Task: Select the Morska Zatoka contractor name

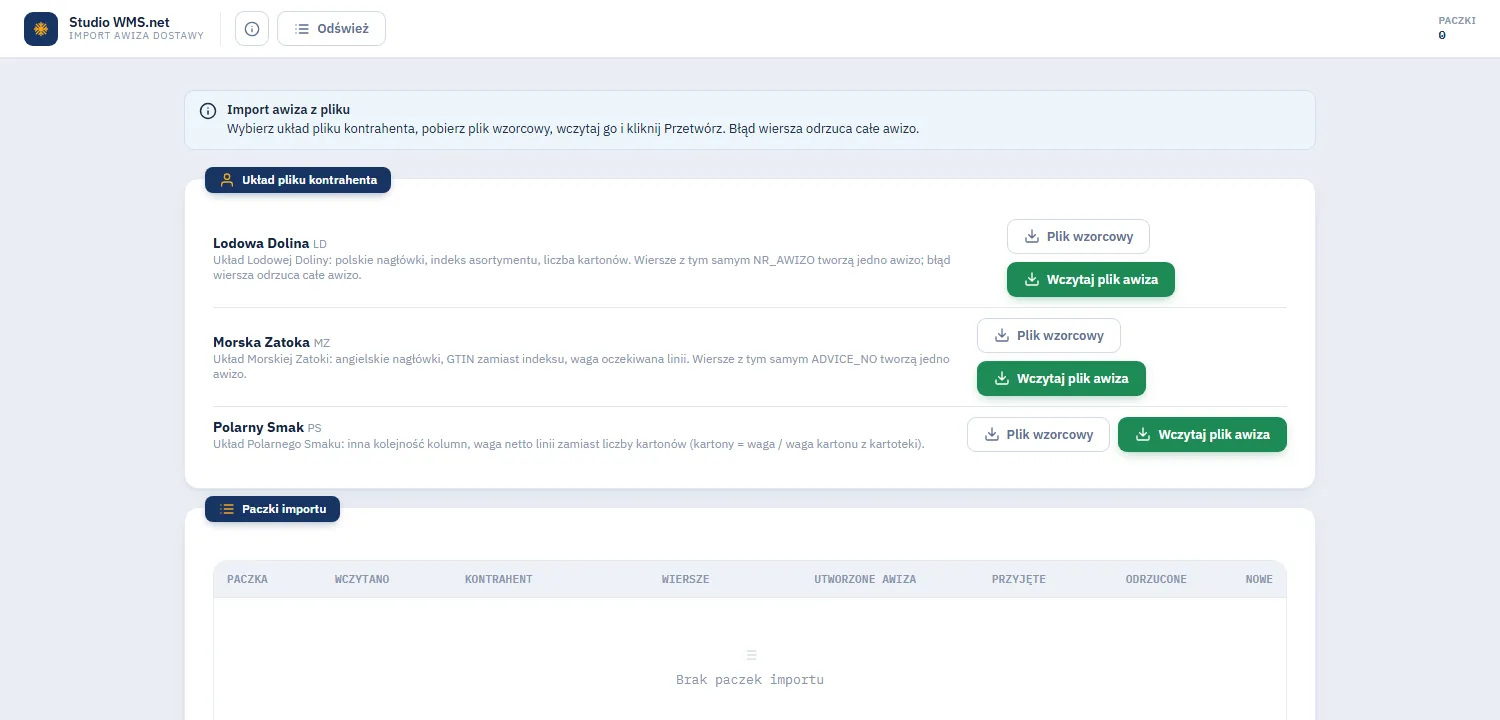Action: [x=261, y=342]
